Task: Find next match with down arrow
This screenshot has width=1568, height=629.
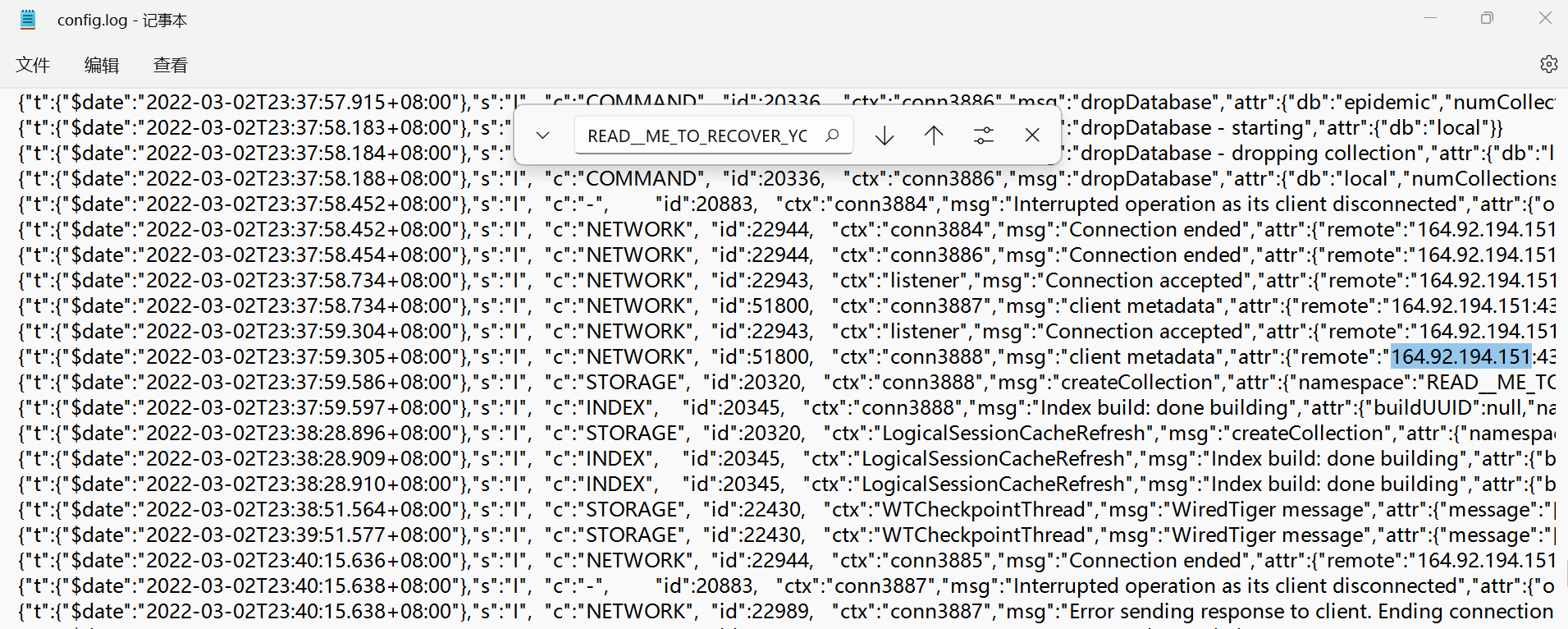Action: click(x=885, y=135)
